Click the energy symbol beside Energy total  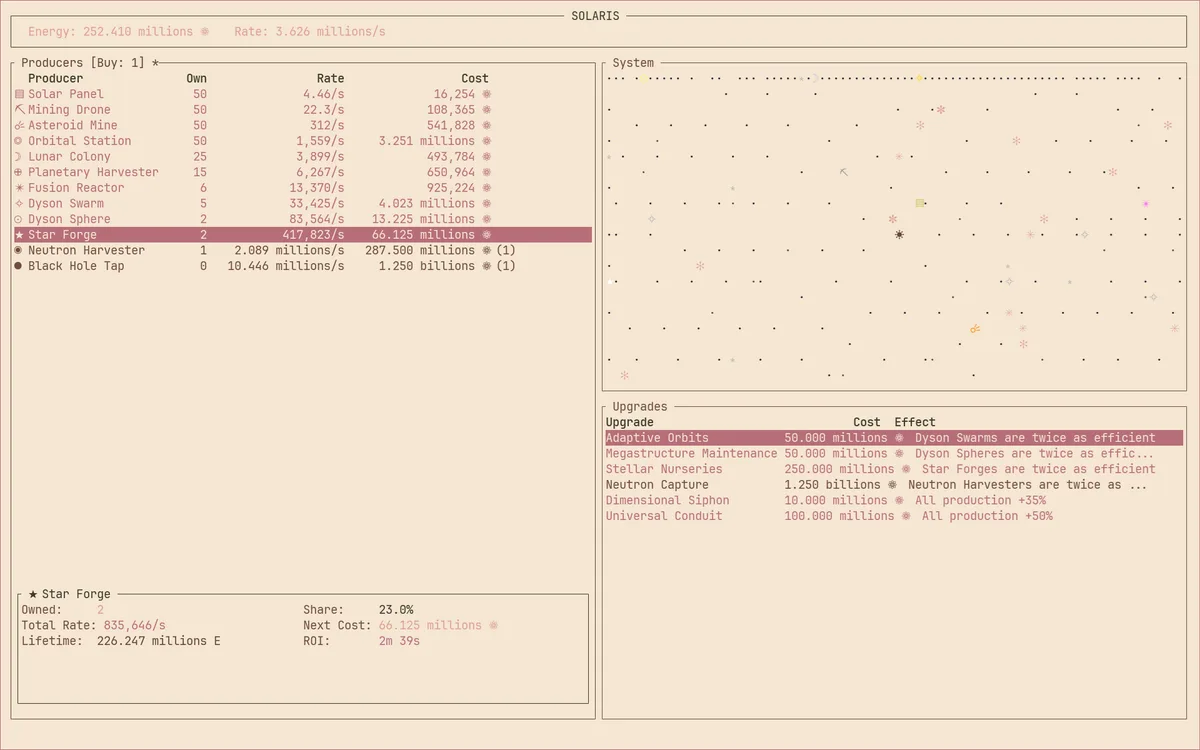pos(205,32)
